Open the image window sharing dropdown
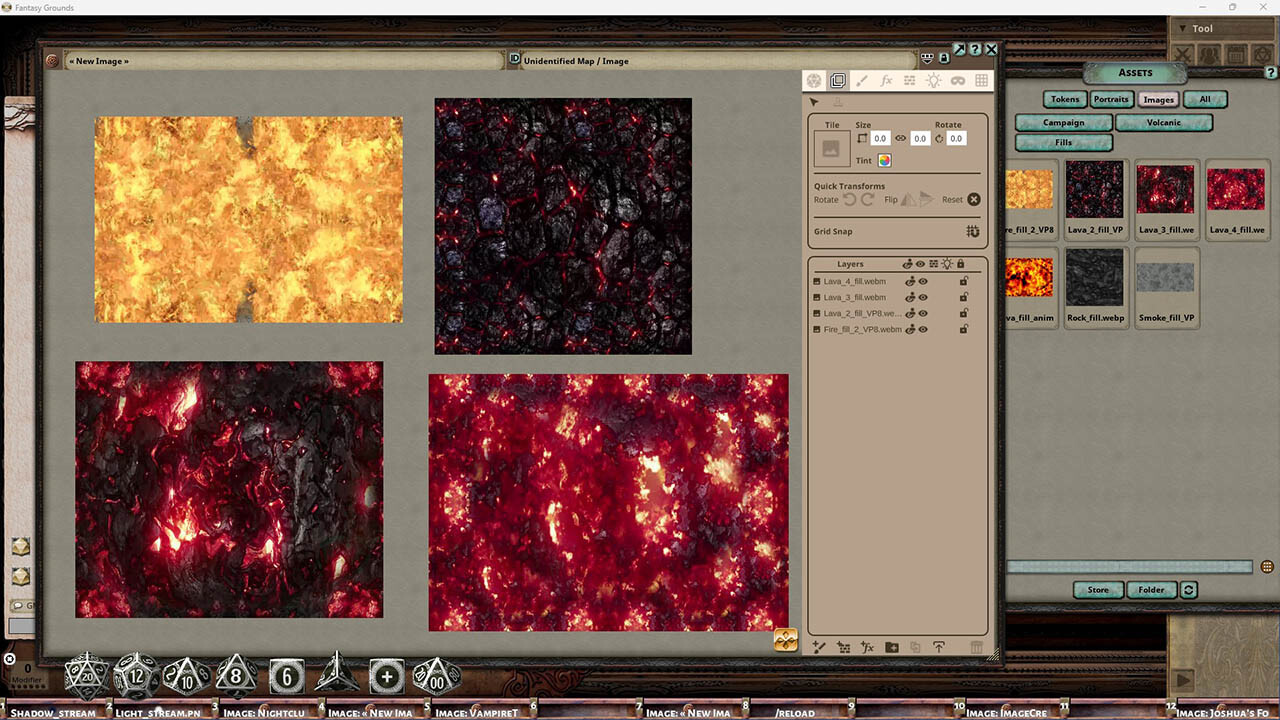Viewport: 1280px width, 720px height. click(x=927, y=59)
